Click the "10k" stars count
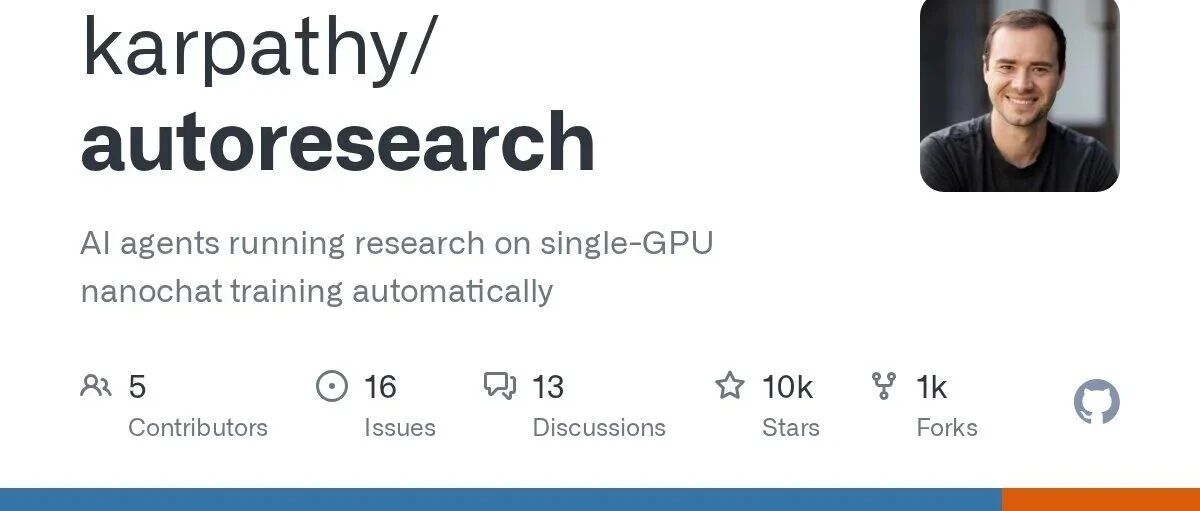 787,386
